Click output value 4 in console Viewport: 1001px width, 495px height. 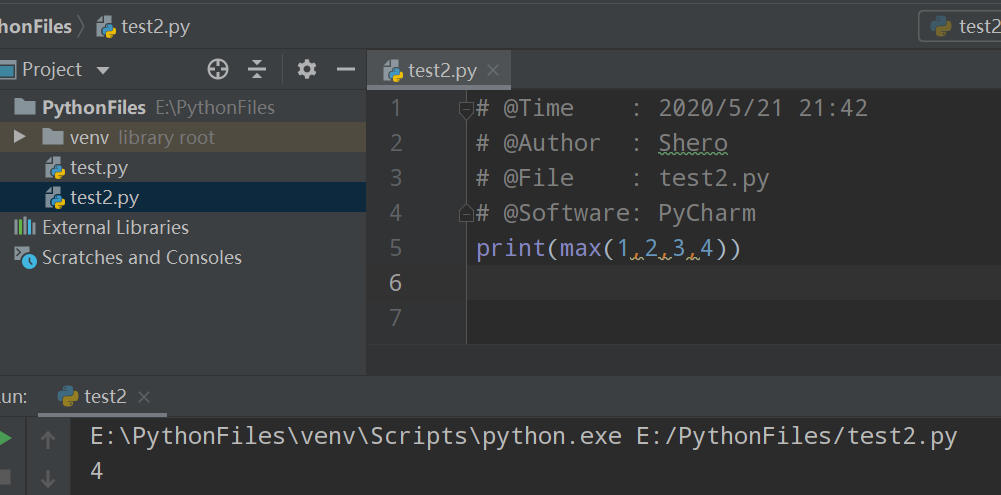pos(96,471)
